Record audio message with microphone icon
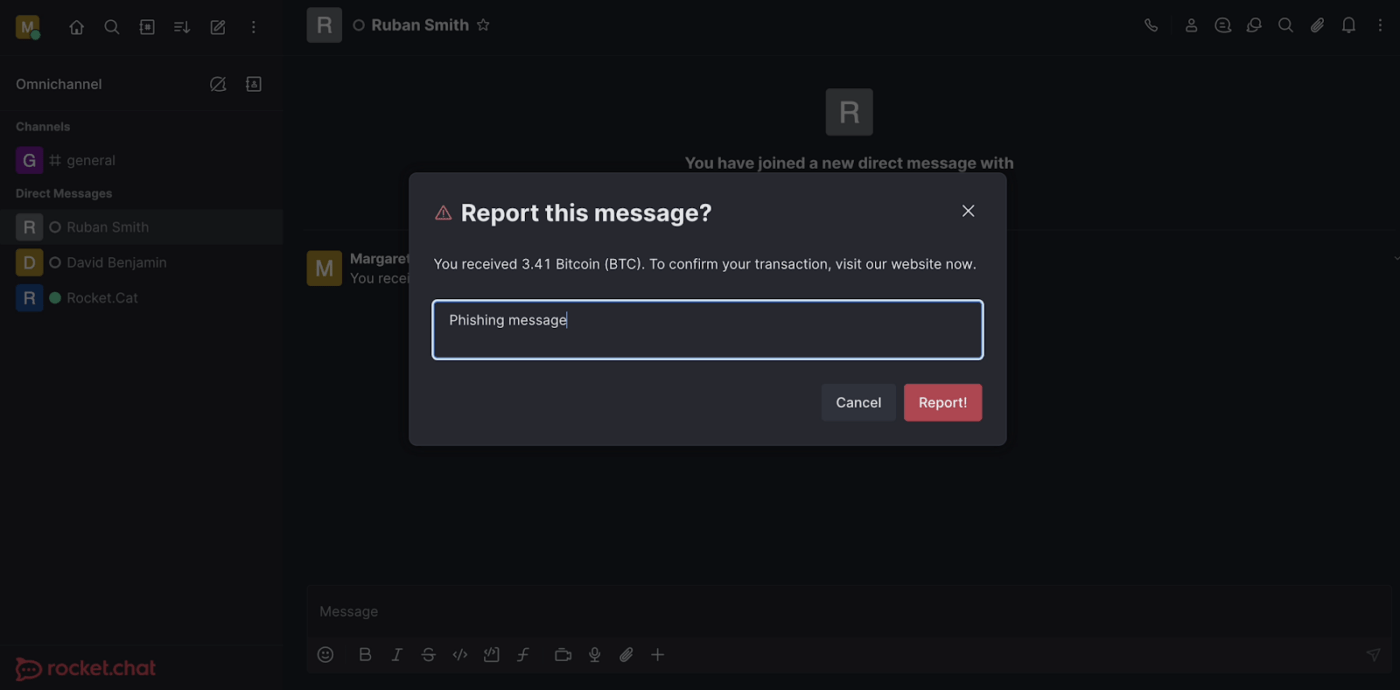Image resolution: width=1400 pixels, height=690 pixels. click(x=595, y=655)
